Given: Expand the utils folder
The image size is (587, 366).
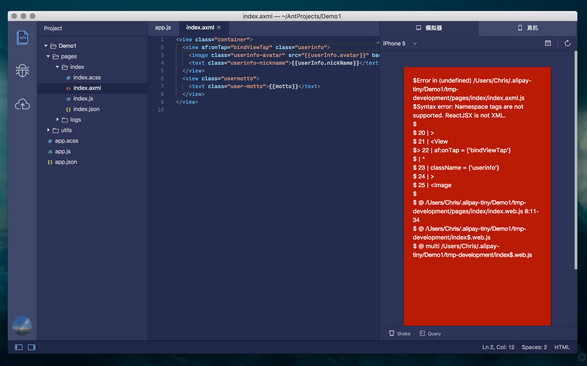Looking at the screenshot, I should click(48, 130).
